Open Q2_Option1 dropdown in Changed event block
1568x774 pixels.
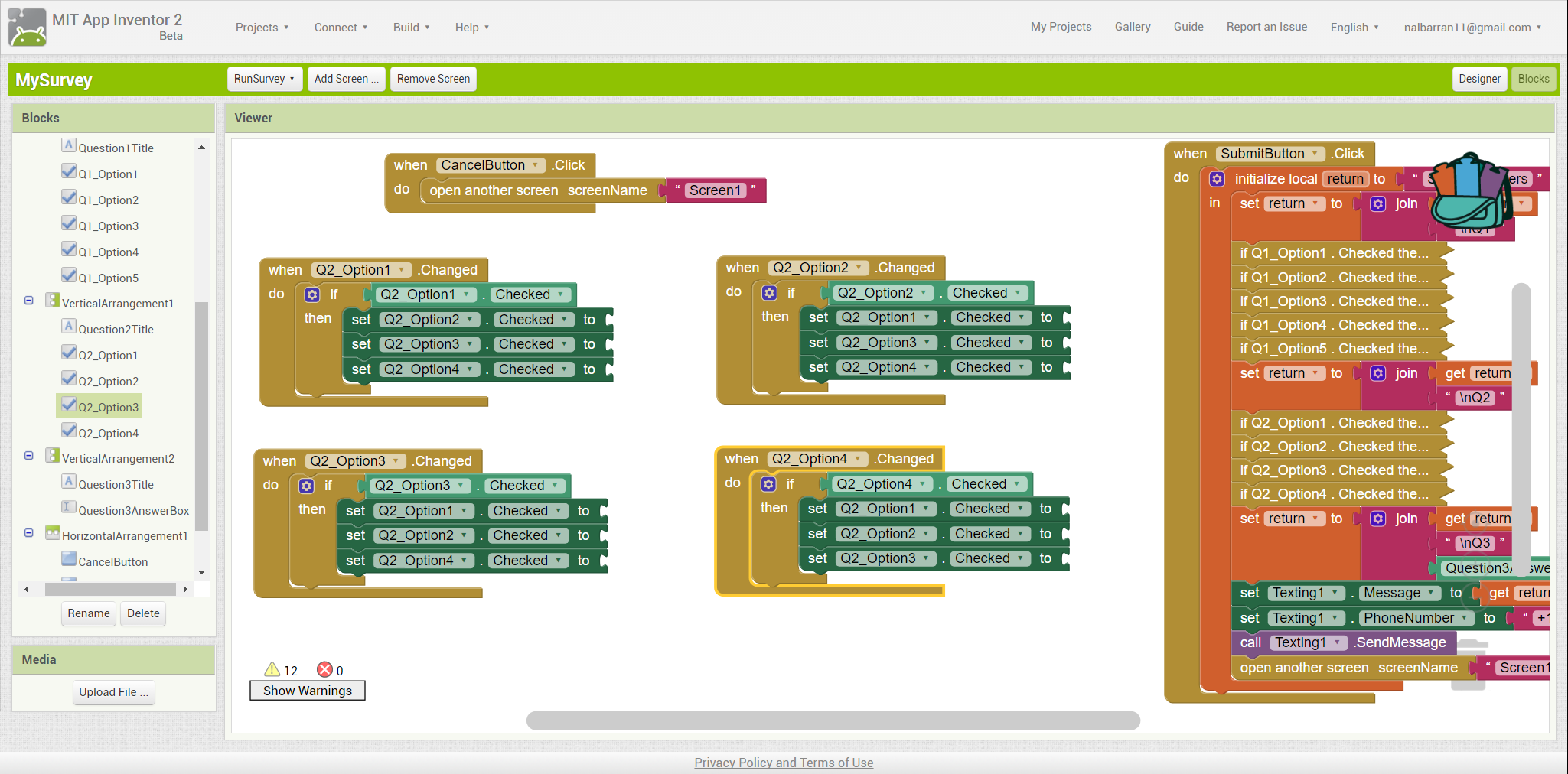(361, 270)
